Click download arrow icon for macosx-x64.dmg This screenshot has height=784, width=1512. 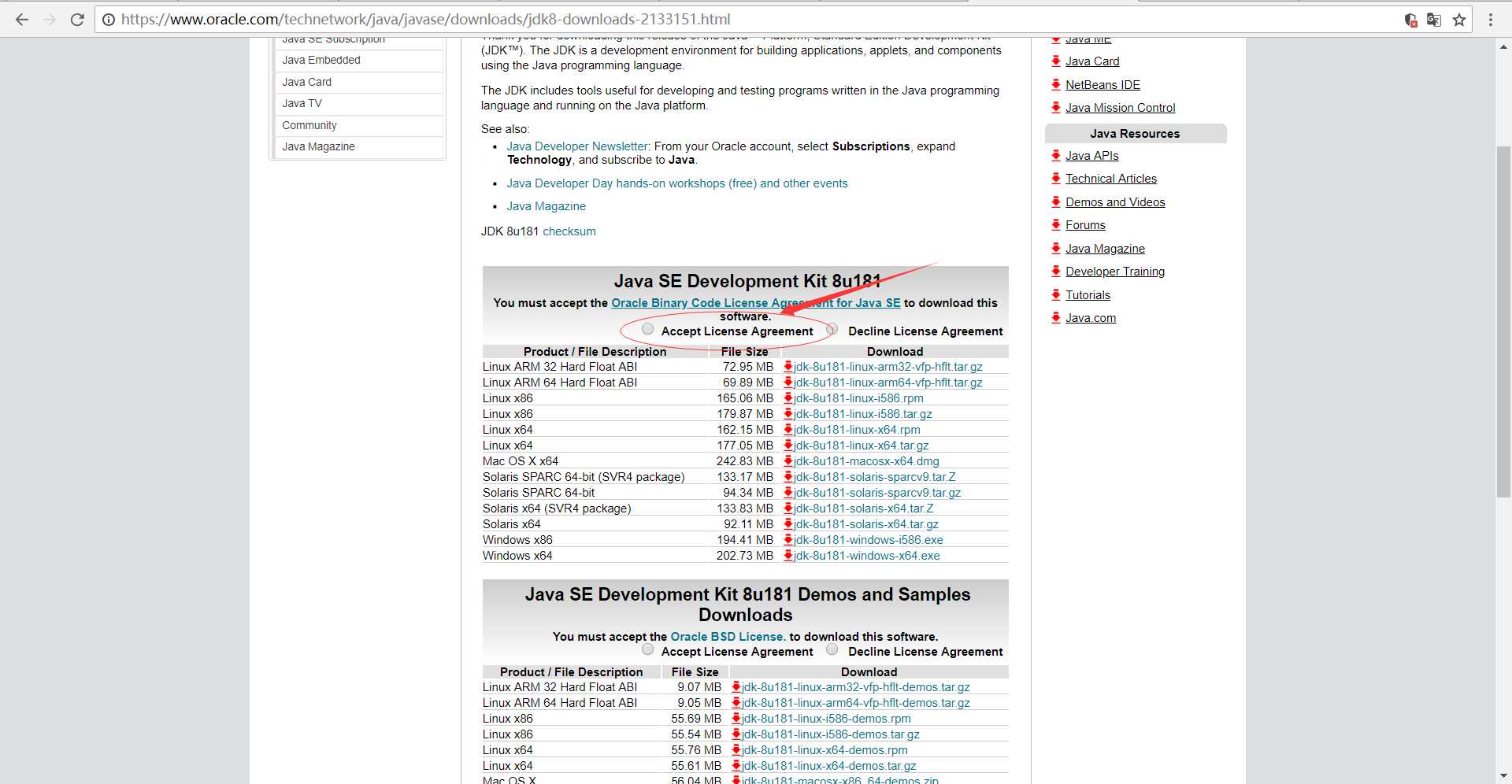coord(787,460)
